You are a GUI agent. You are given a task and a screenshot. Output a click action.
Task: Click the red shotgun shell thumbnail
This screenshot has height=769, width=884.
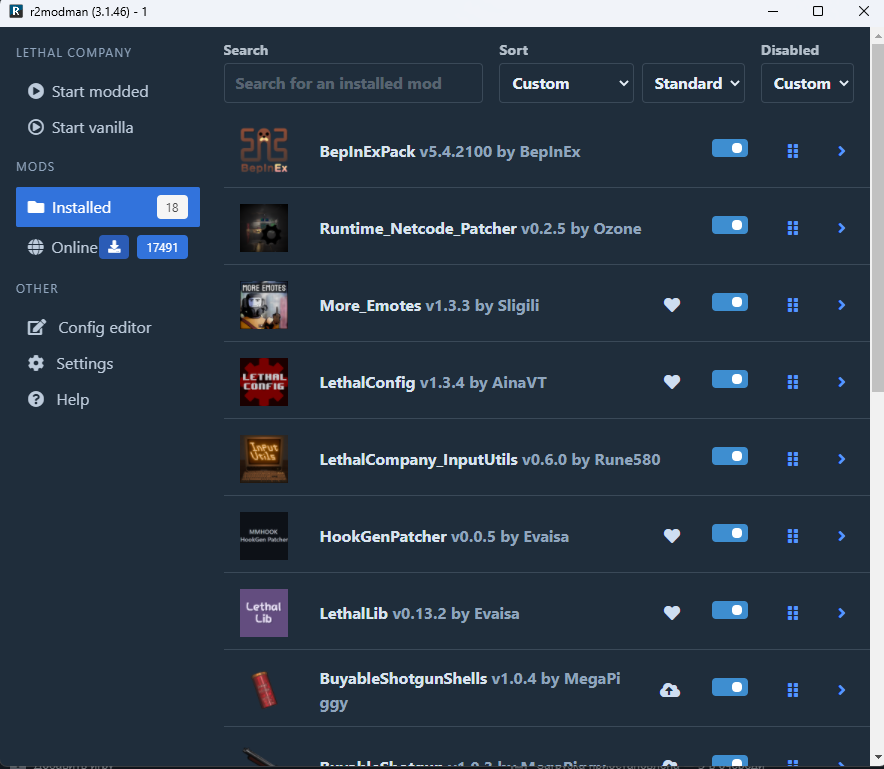(264, 690)
